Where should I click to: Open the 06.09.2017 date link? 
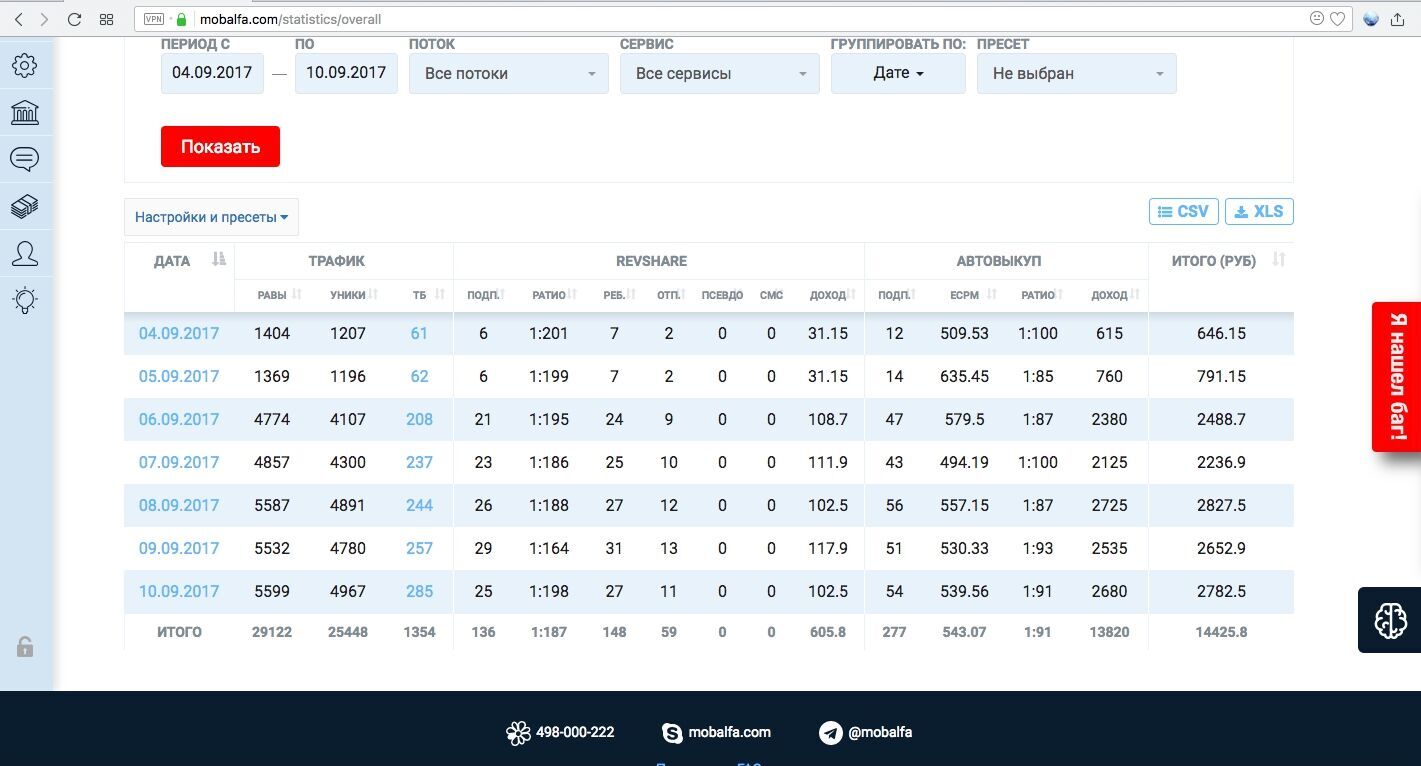pyautogui.click(x=178, y=420)
